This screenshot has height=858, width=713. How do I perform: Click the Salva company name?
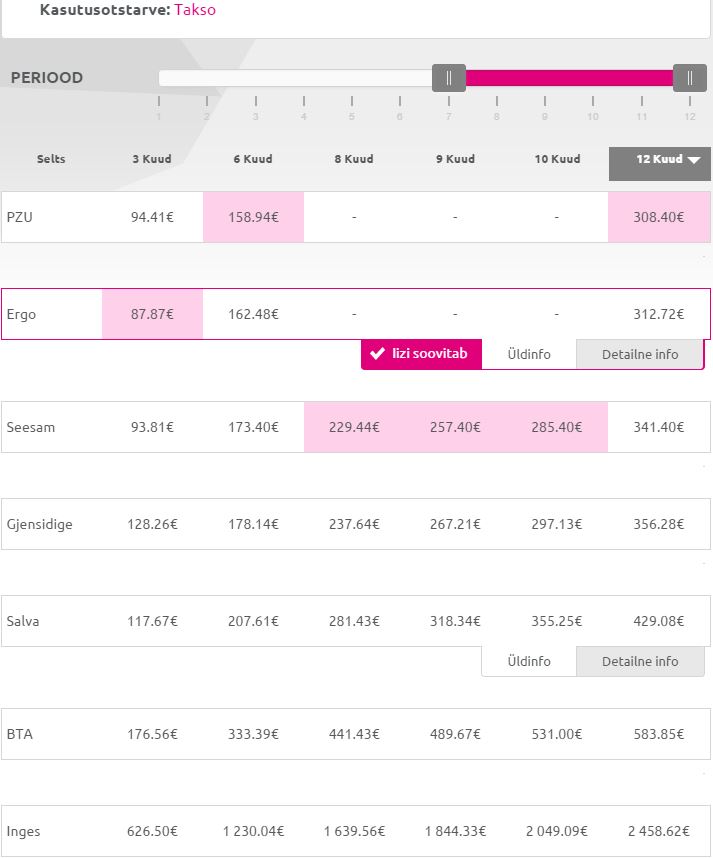[x=22, y=621]
